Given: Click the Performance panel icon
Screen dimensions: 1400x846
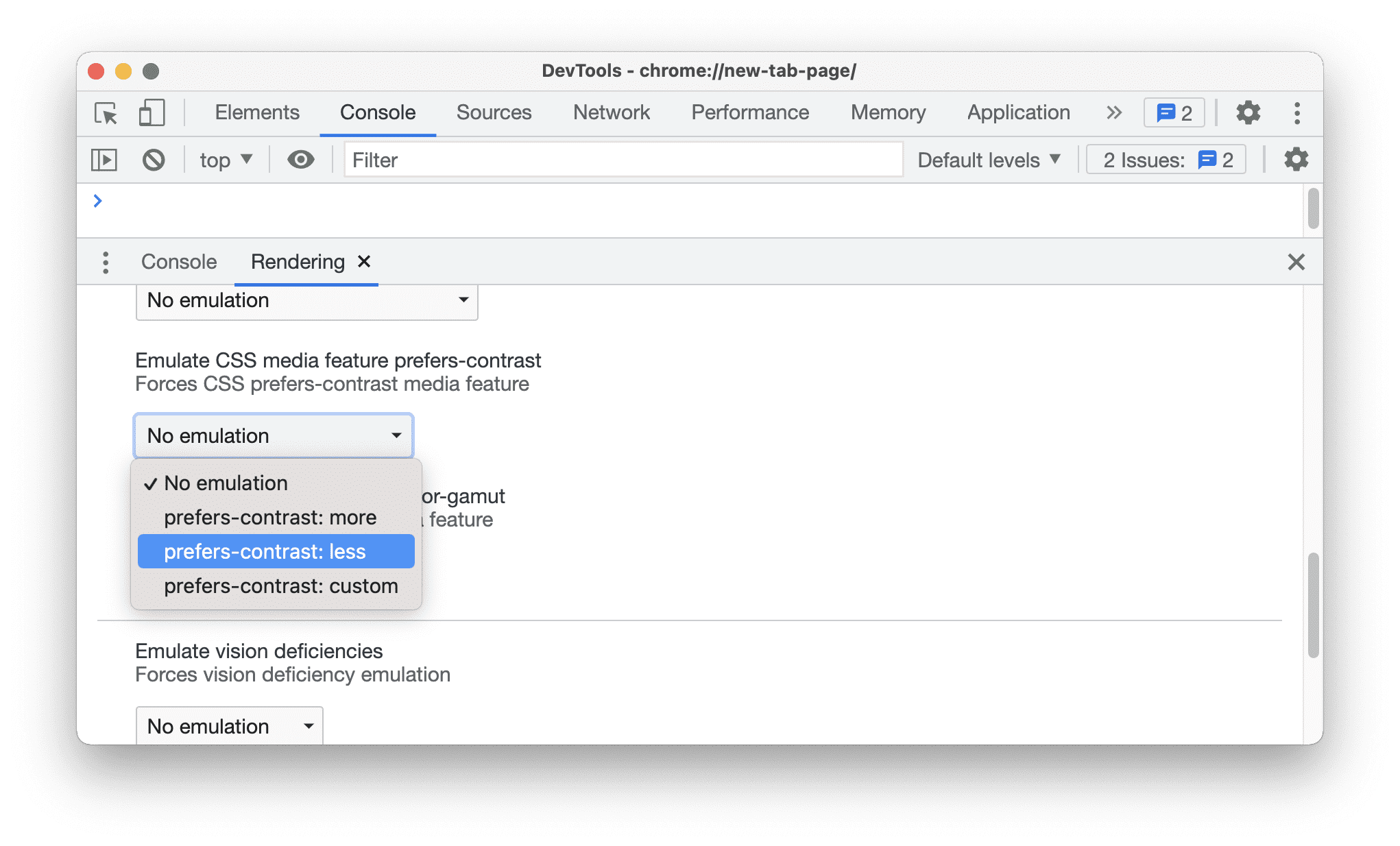Looking at the screenshot, I should (x=751, y=111).
